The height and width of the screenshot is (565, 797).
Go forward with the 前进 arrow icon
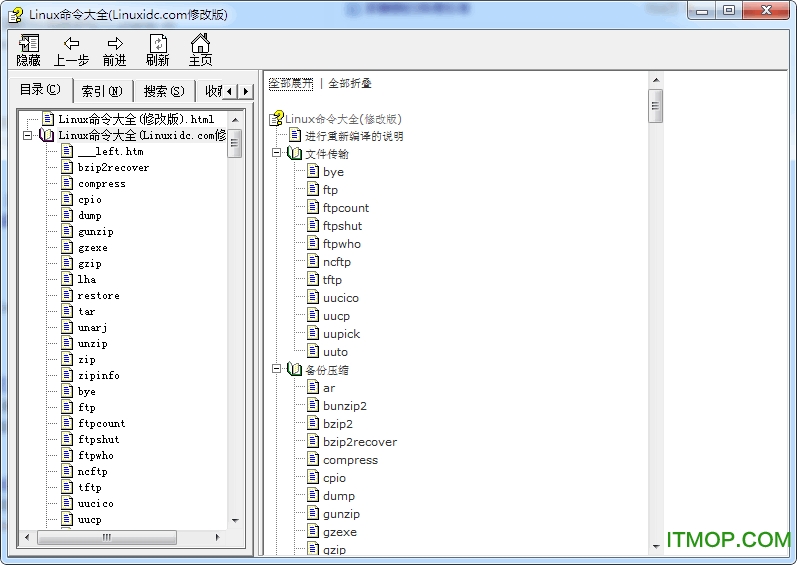(x=115, y=44)
